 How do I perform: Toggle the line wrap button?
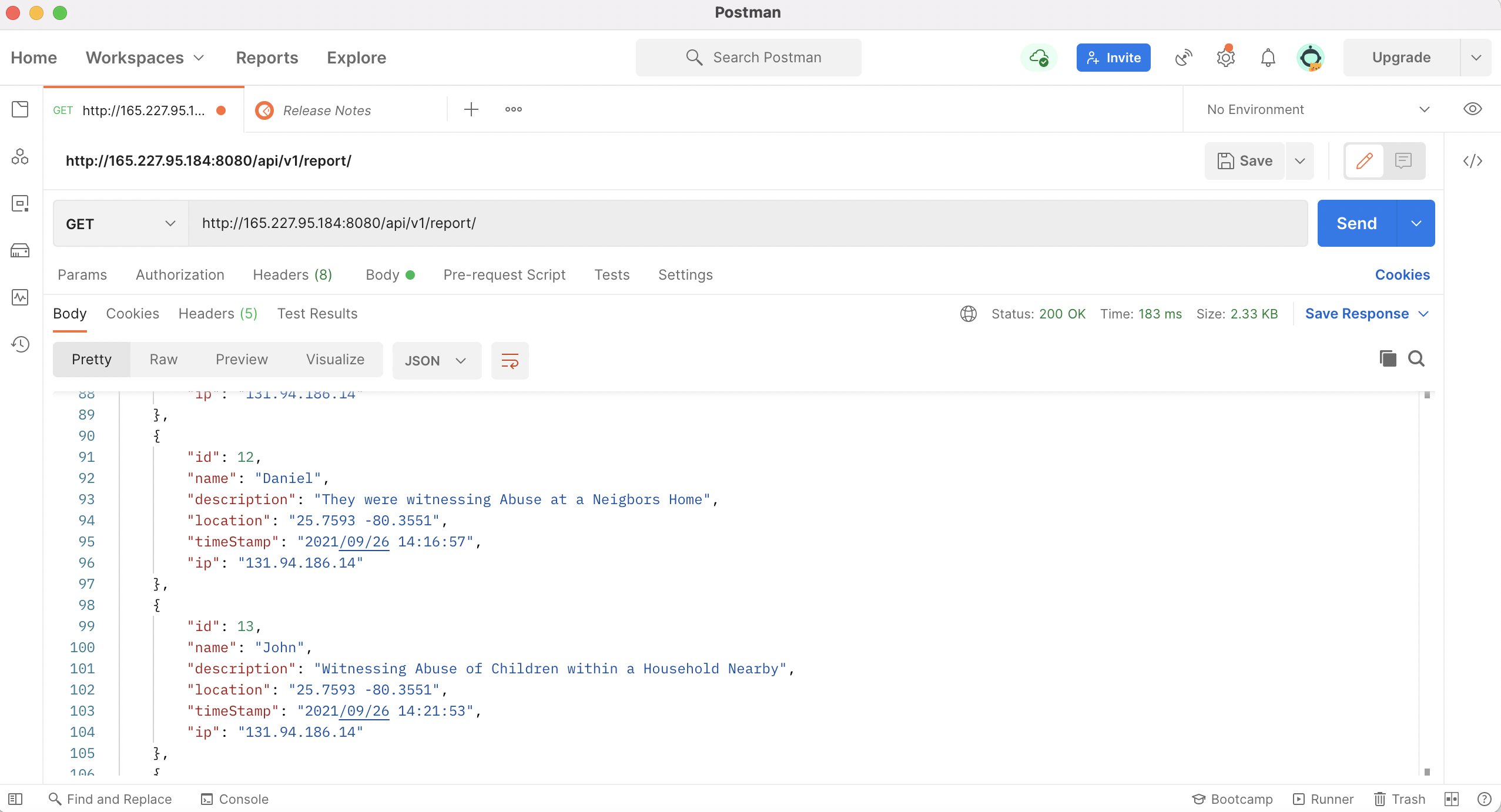510,360
